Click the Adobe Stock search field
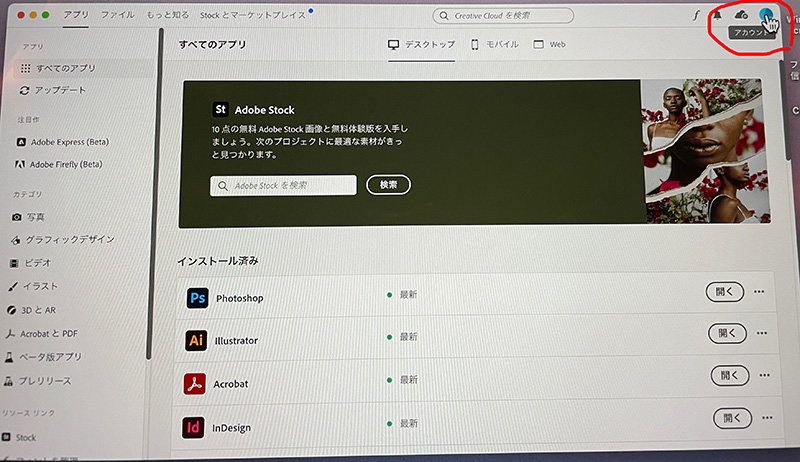 coord(283,186)
